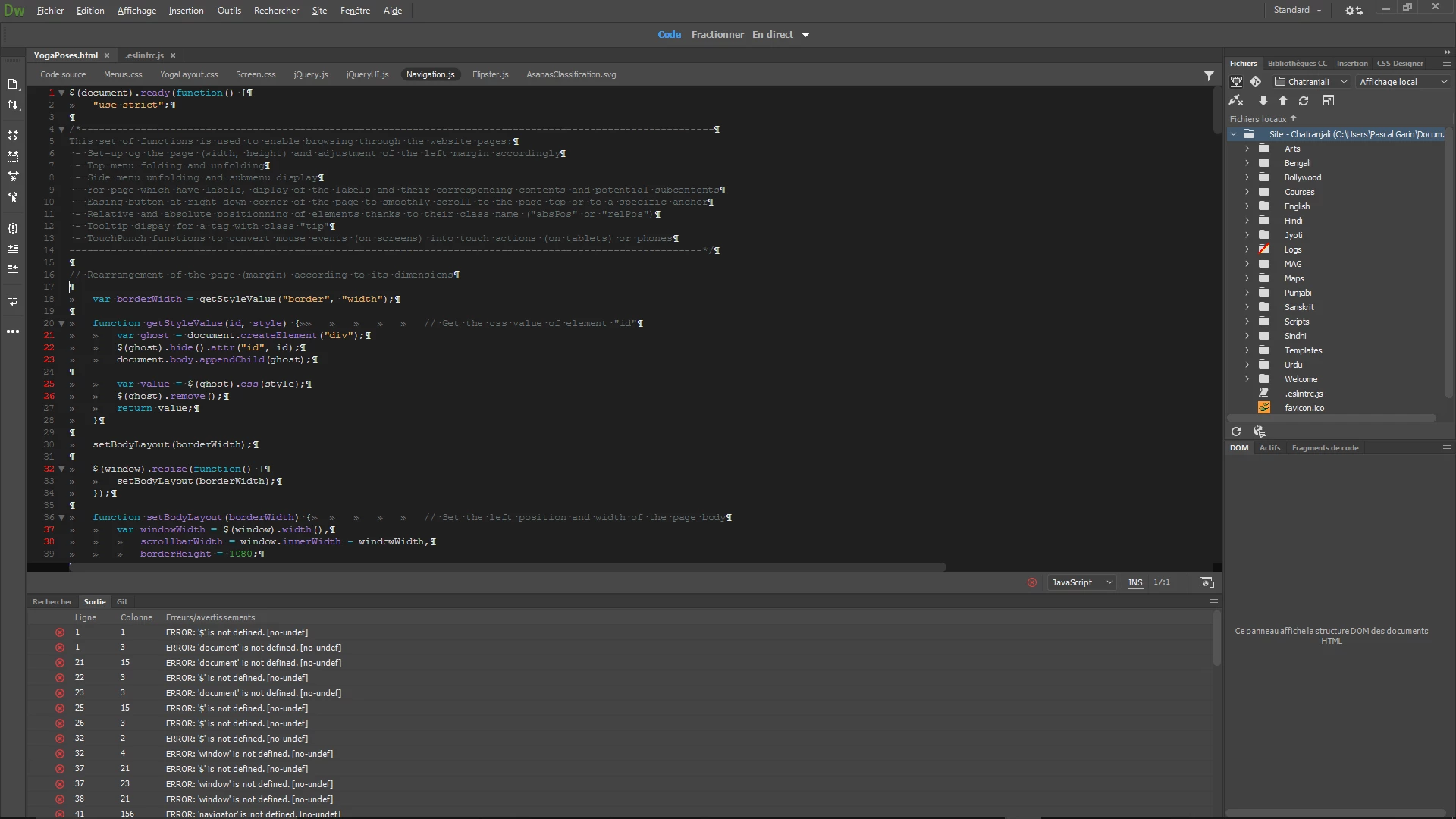Click the Fractionner view button
Screen dimensions: 1456x819
(717, 35)
